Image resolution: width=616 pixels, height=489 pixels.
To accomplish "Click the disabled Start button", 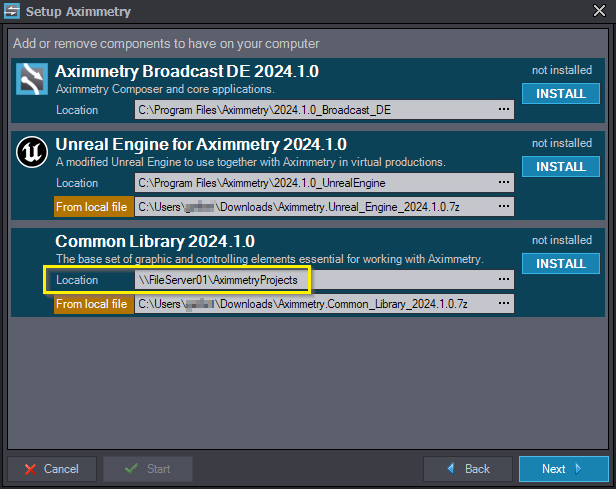I will pyautogui.click(x=148, y=469).
